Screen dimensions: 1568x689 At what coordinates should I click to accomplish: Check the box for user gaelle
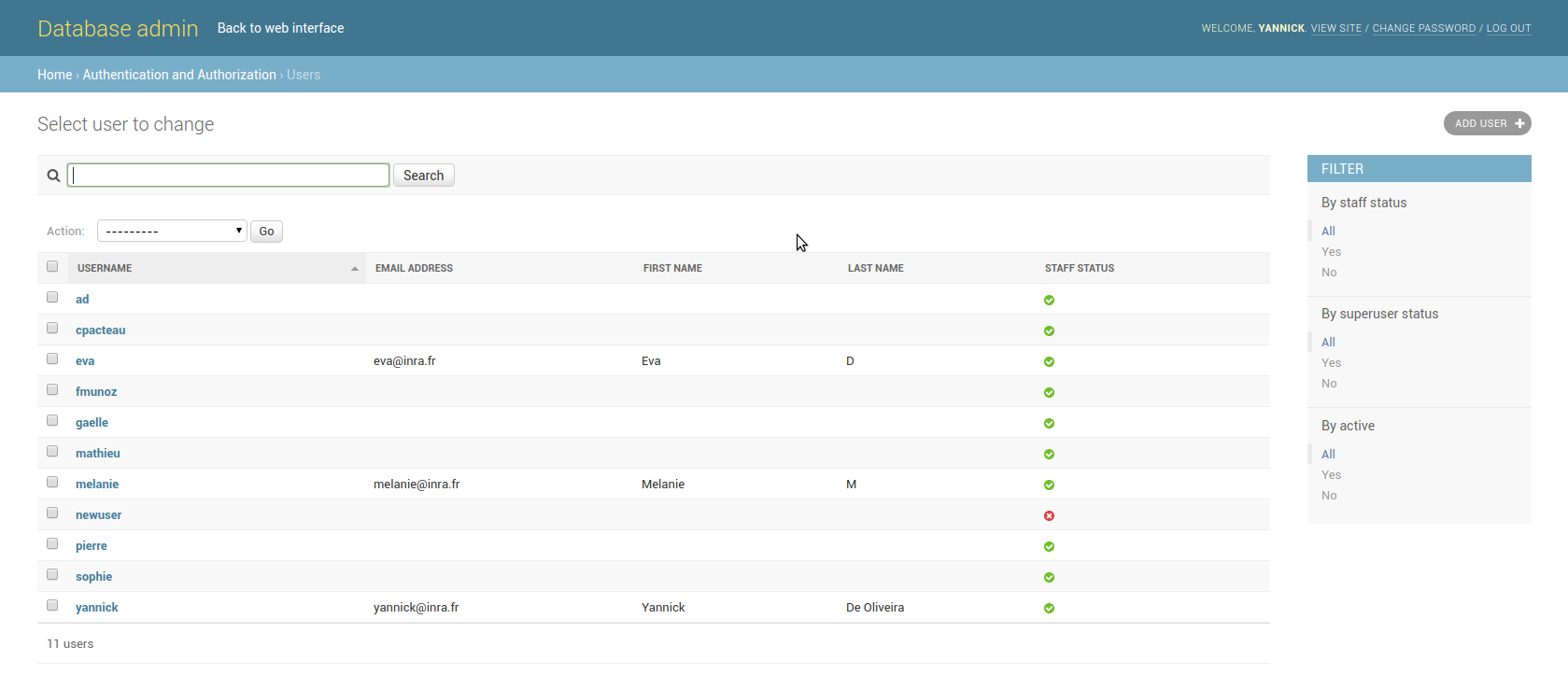pyautogui.click(x=52, y=420)
